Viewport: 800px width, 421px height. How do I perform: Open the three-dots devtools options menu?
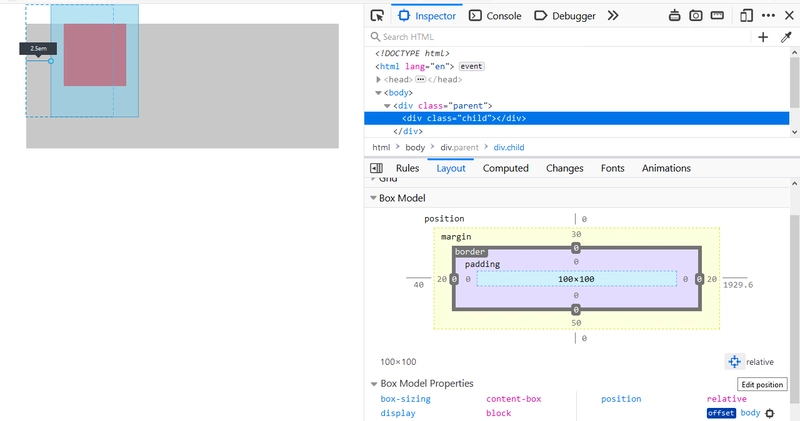pyautogui.click(x=768, y=16)
